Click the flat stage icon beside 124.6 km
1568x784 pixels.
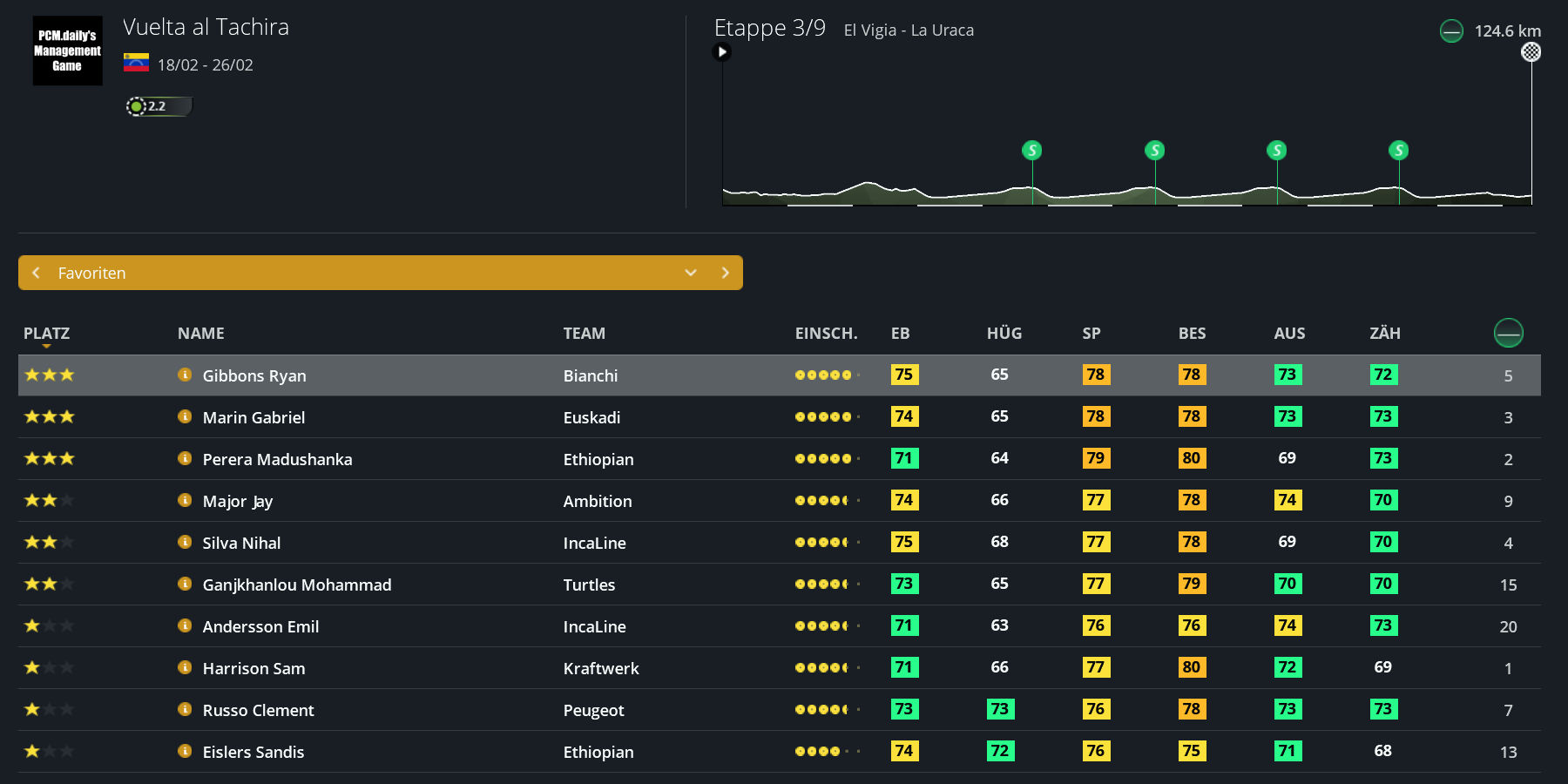(1451, 31)
